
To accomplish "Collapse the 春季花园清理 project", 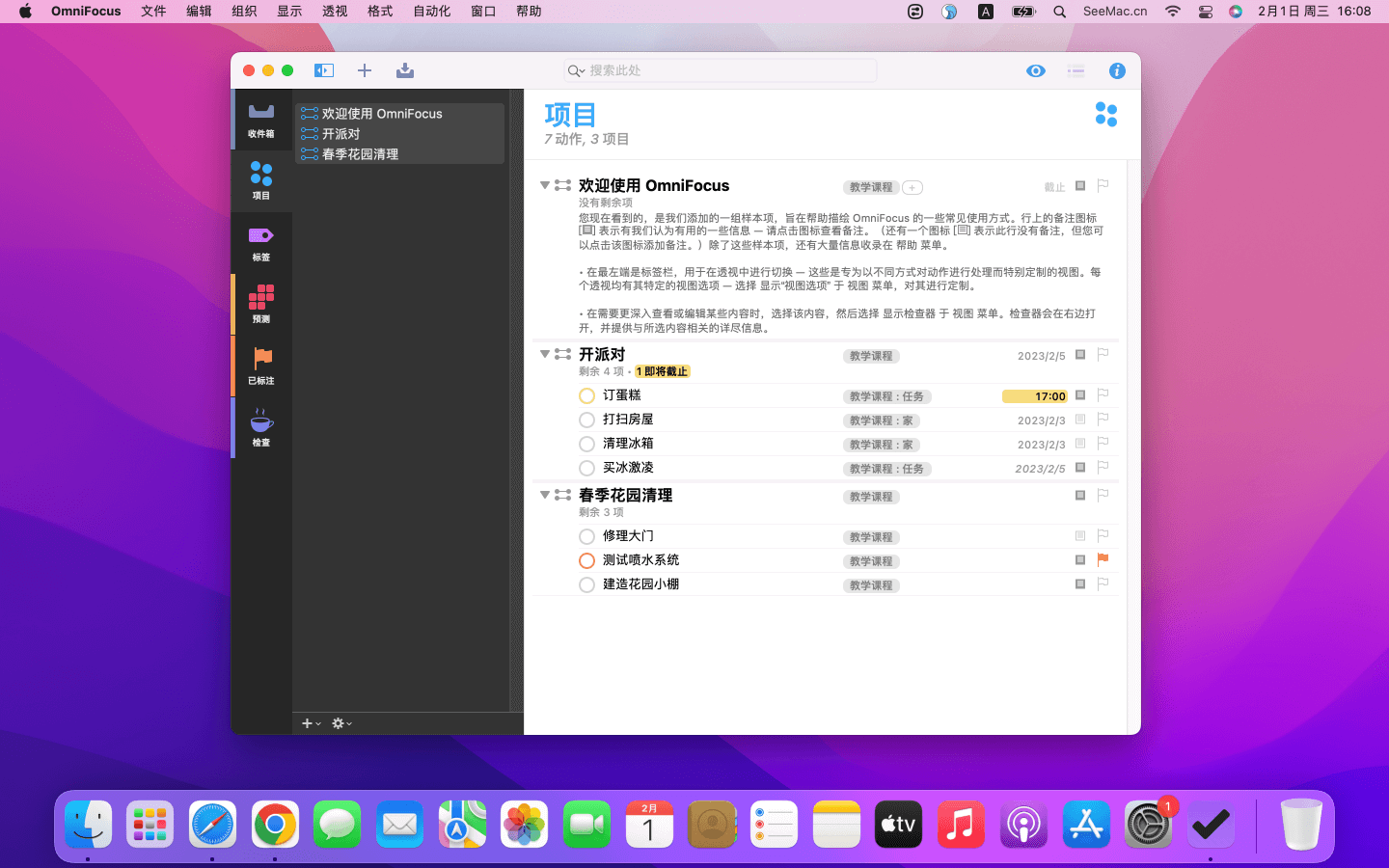I will pyautogui.click(x=545, y=495).
